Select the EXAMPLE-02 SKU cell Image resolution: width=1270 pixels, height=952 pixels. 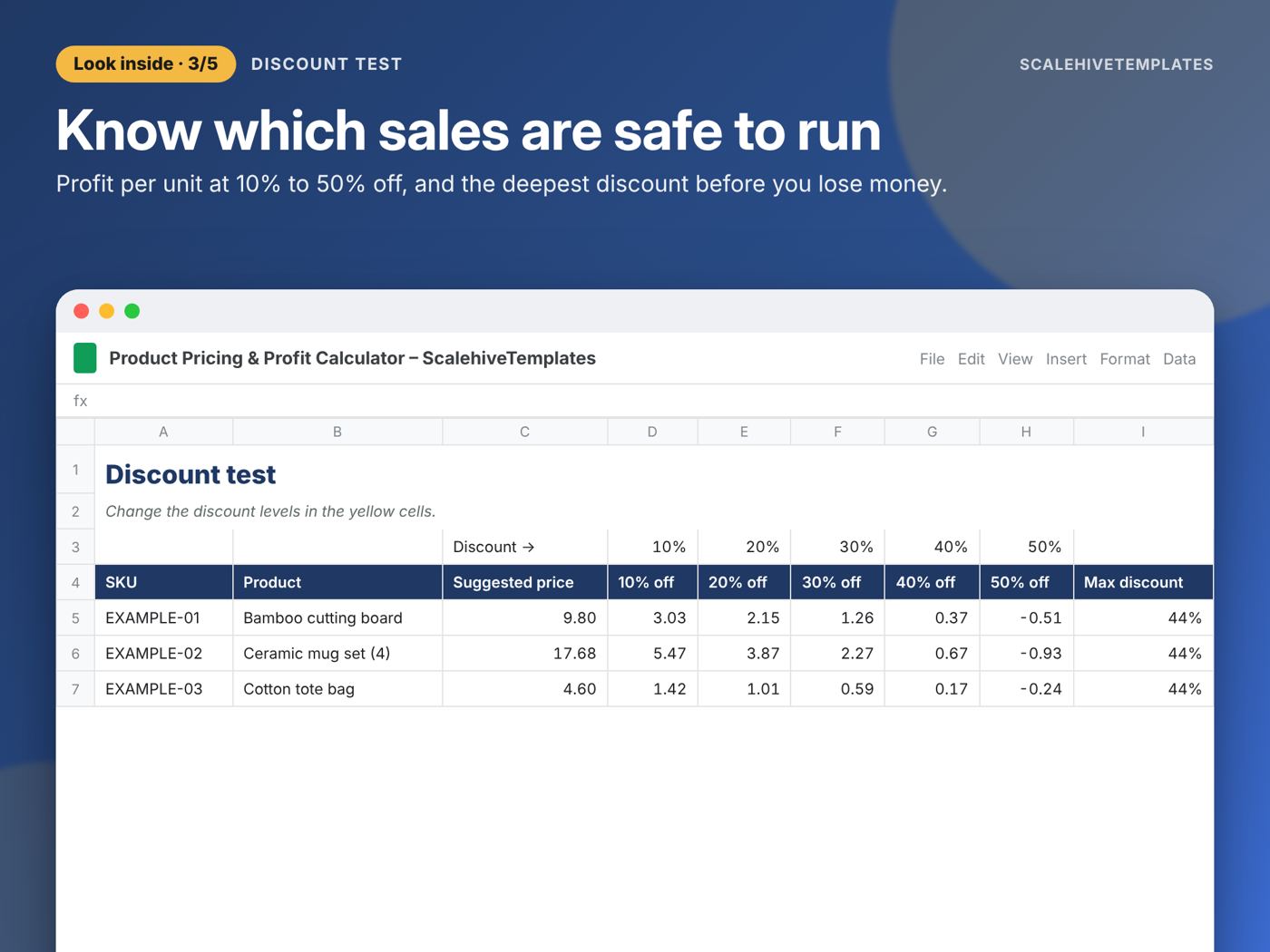point(163,653)
